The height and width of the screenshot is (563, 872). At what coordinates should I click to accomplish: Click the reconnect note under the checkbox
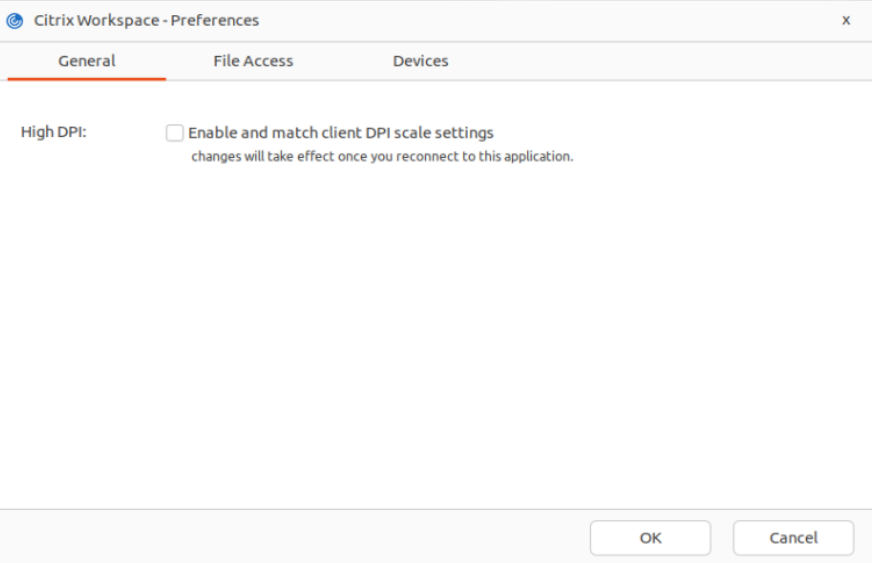[x=382, y=156]
